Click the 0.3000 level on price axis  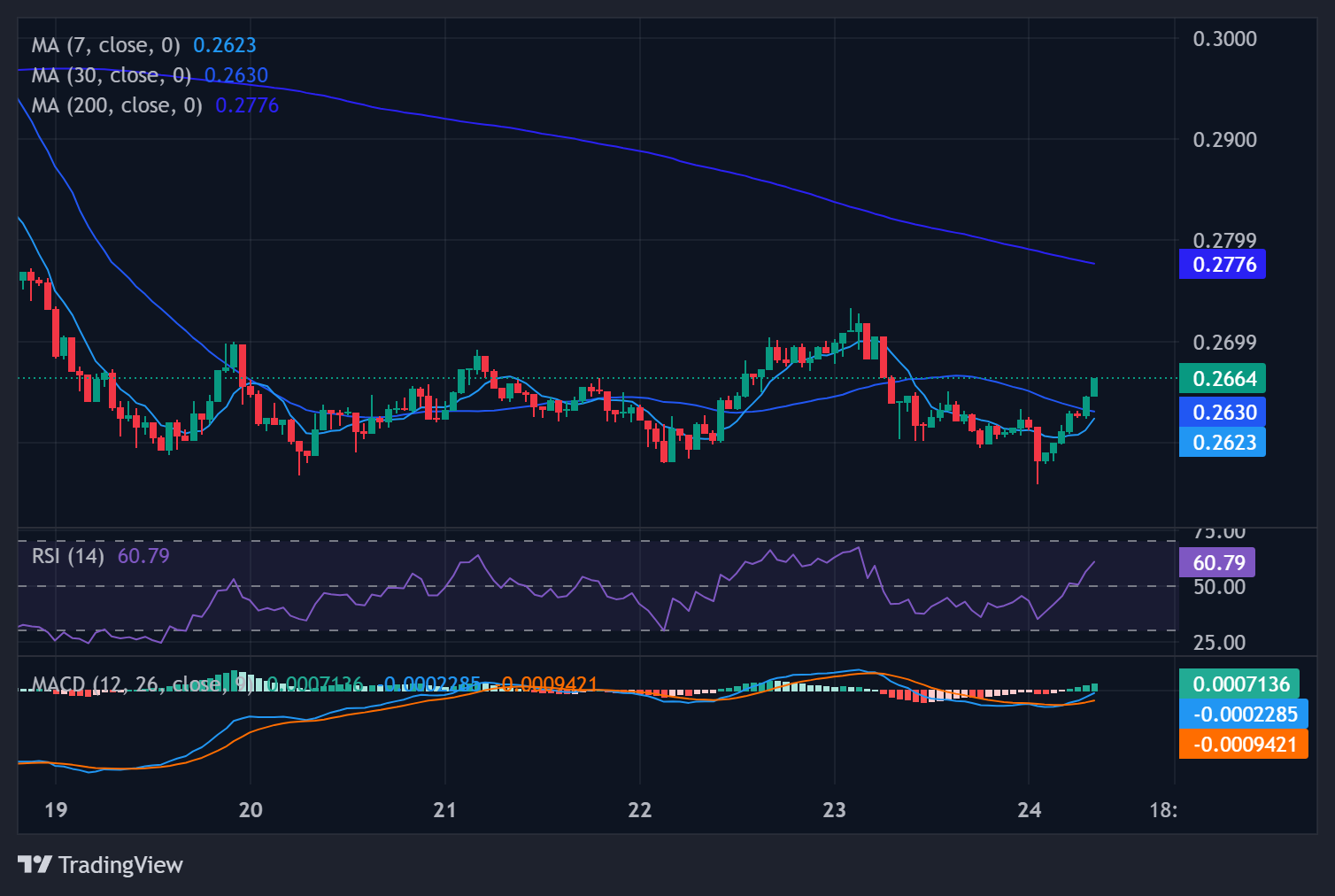[1224, 39]
